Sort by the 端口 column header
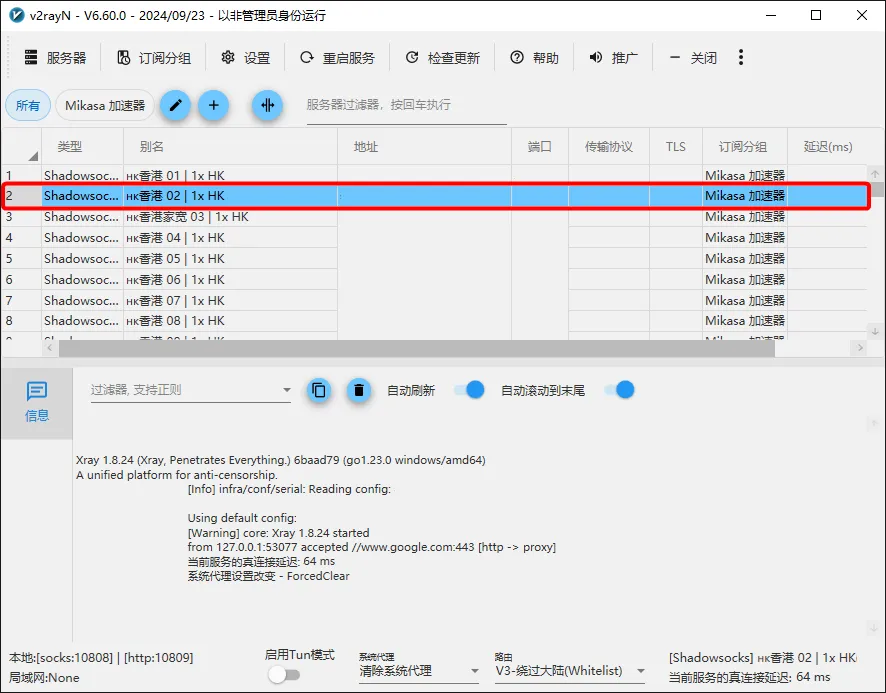Image resolution: width=886 pixels, height=693 pixels. coord(540,147)
